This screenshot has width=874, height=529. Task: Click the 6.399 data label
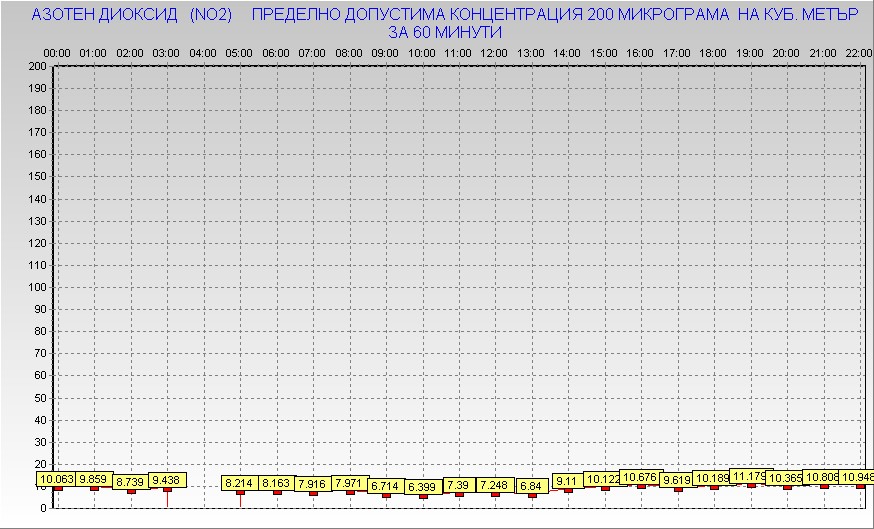(x=422, y=487)
